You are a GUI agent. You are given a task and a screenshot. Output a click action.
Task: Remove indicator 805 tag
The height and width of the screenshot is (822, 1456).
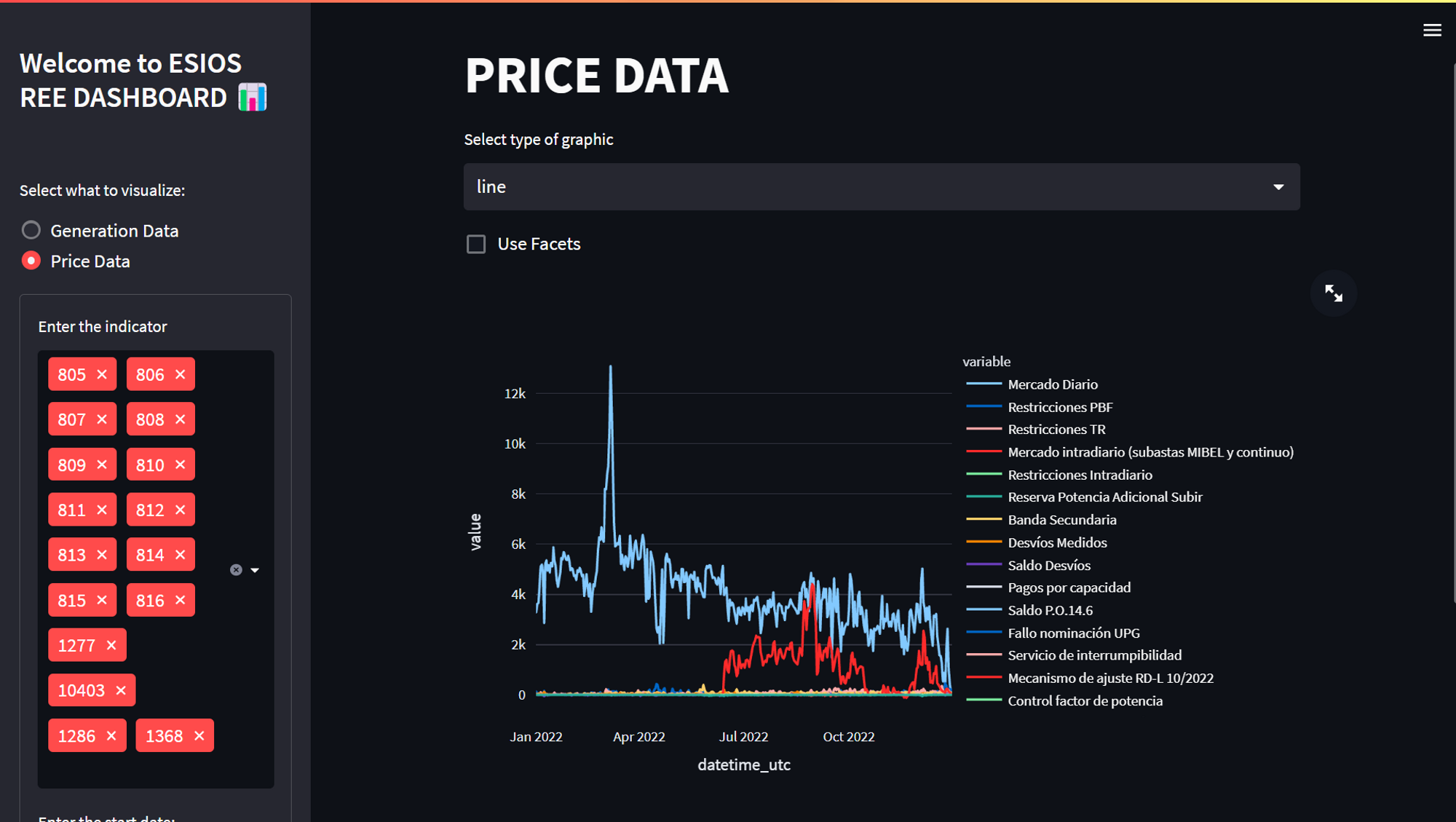click(x=102, y=374)
